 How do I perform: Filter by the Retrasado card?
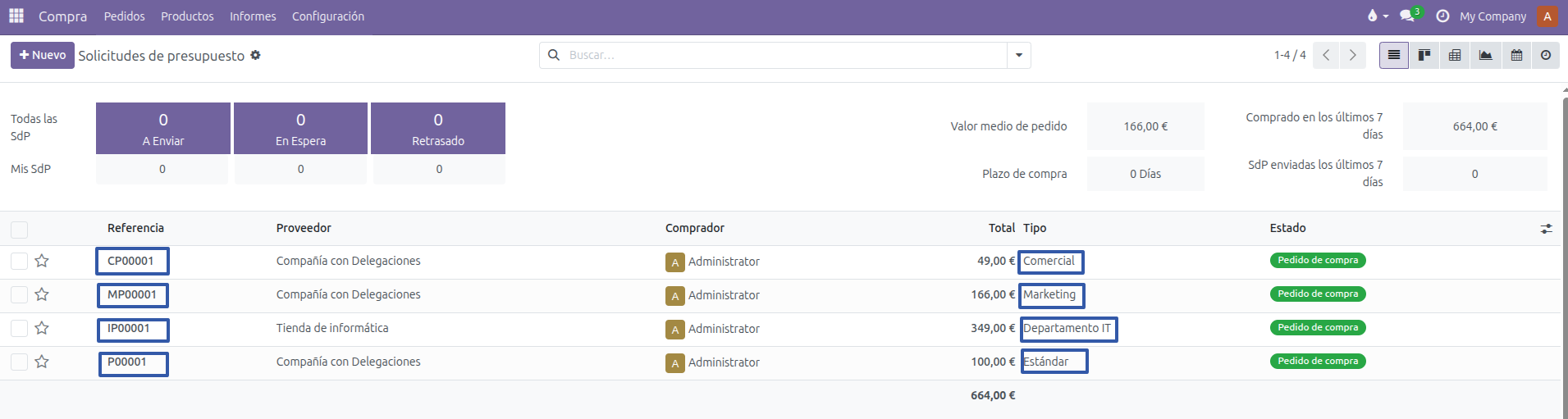(x=437, y=128)
